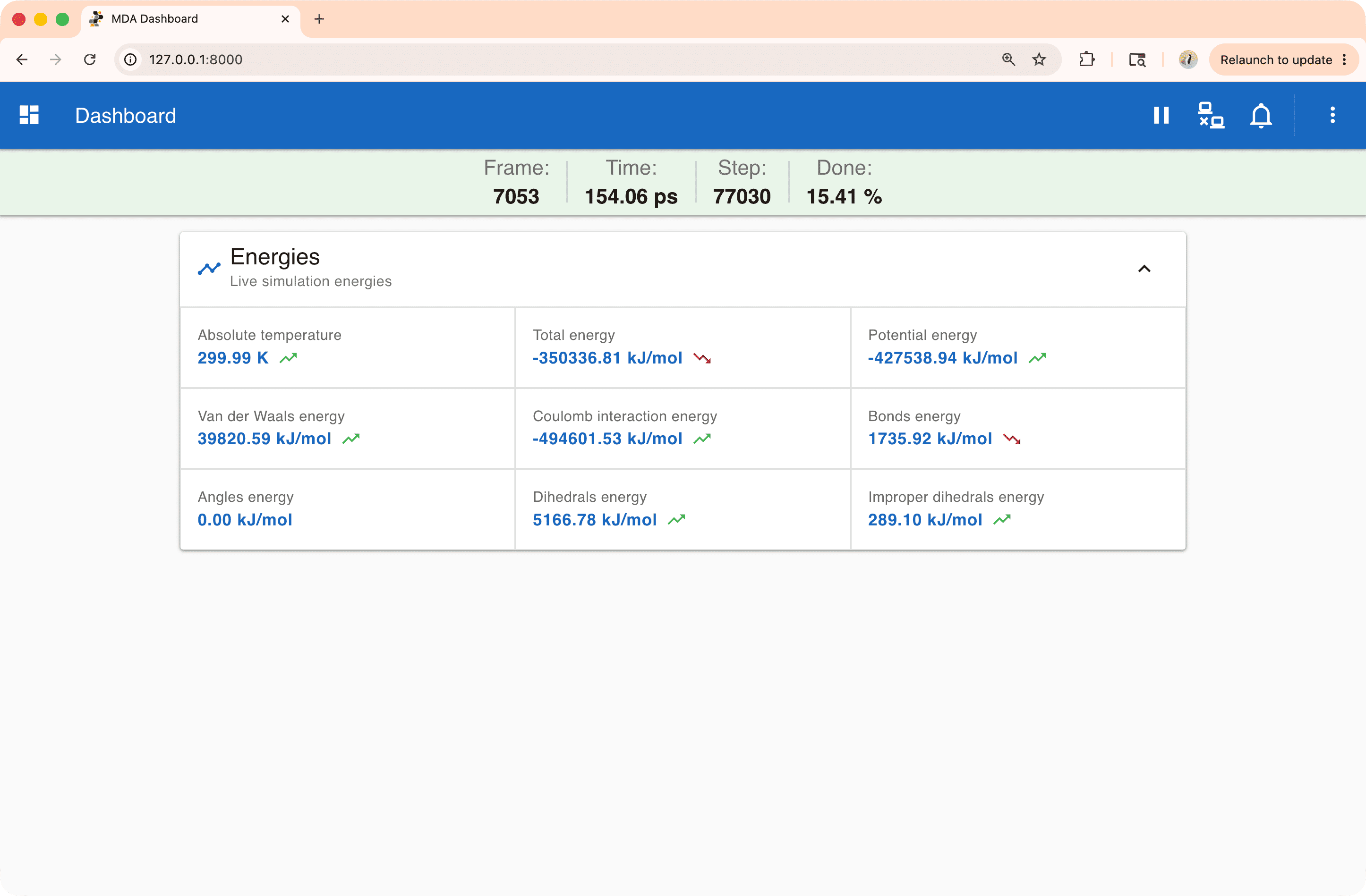The height and width of the screenshot is (896, 1366).
Task: Click the -494601.53 kJ/mol Coulomb value
Action: 607,439
